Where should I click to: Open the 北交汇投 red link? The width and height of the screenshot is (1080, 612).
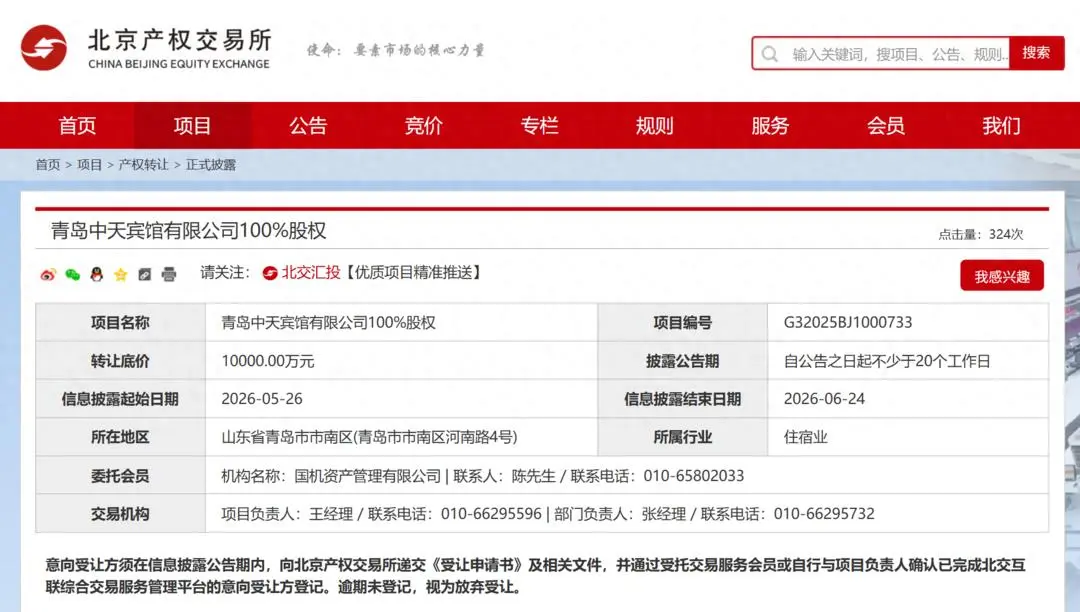[x=311, y=273]
